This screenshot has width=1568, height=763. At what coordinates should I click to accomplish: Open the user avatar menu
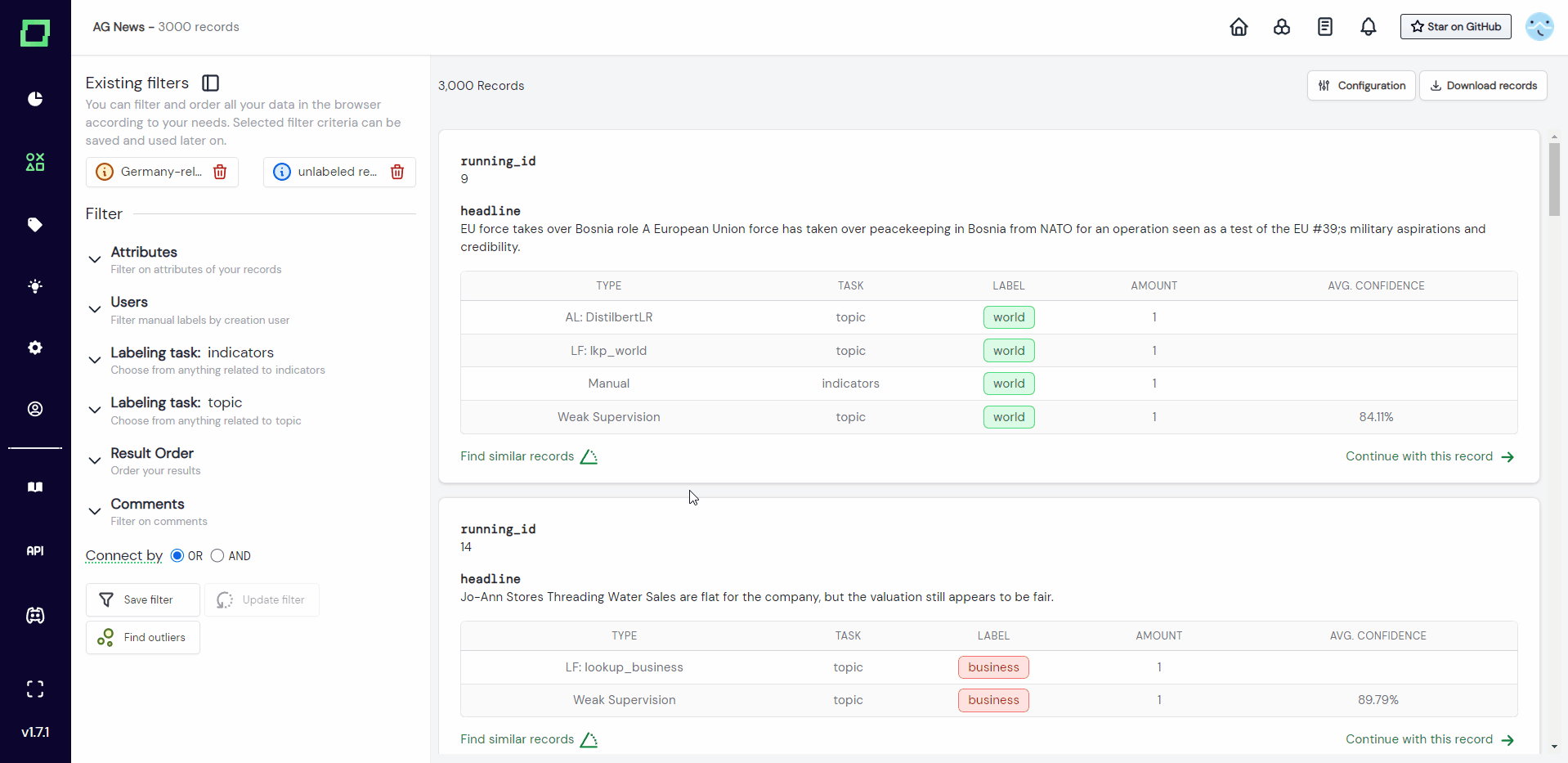point(1539,27)
